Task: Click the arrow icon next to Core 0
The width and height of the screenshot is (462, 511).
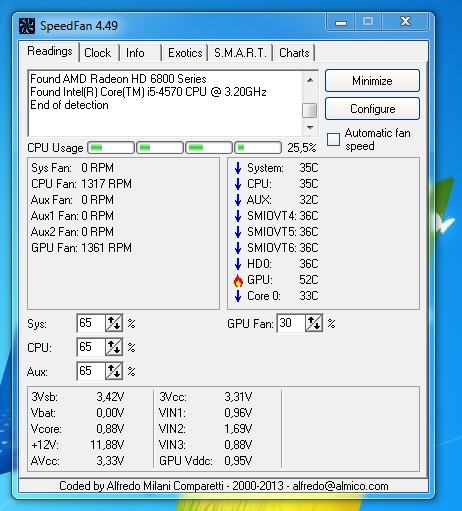Action: pos(238,296)
